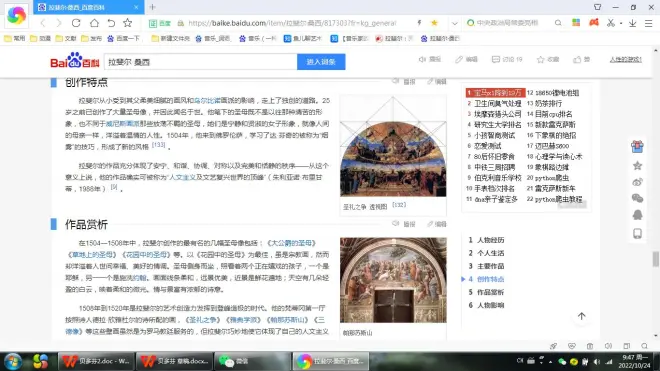
Task: Reload the page with the refresh icon
Action: [x=76, y=23]
